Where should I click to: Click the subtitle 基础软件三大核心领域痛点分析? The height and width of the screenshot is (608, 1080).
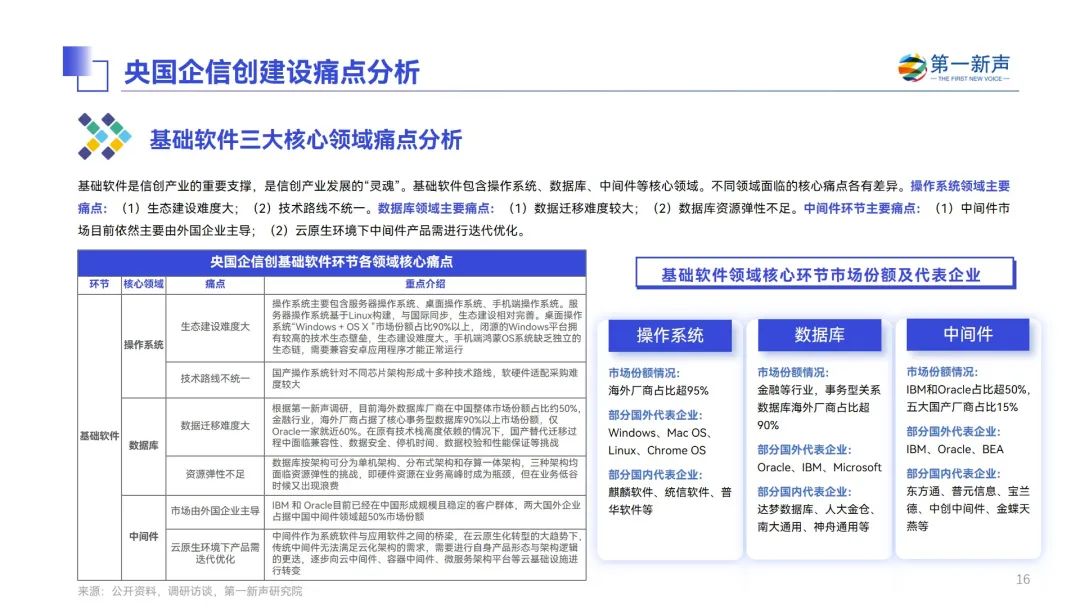[306, 140]
